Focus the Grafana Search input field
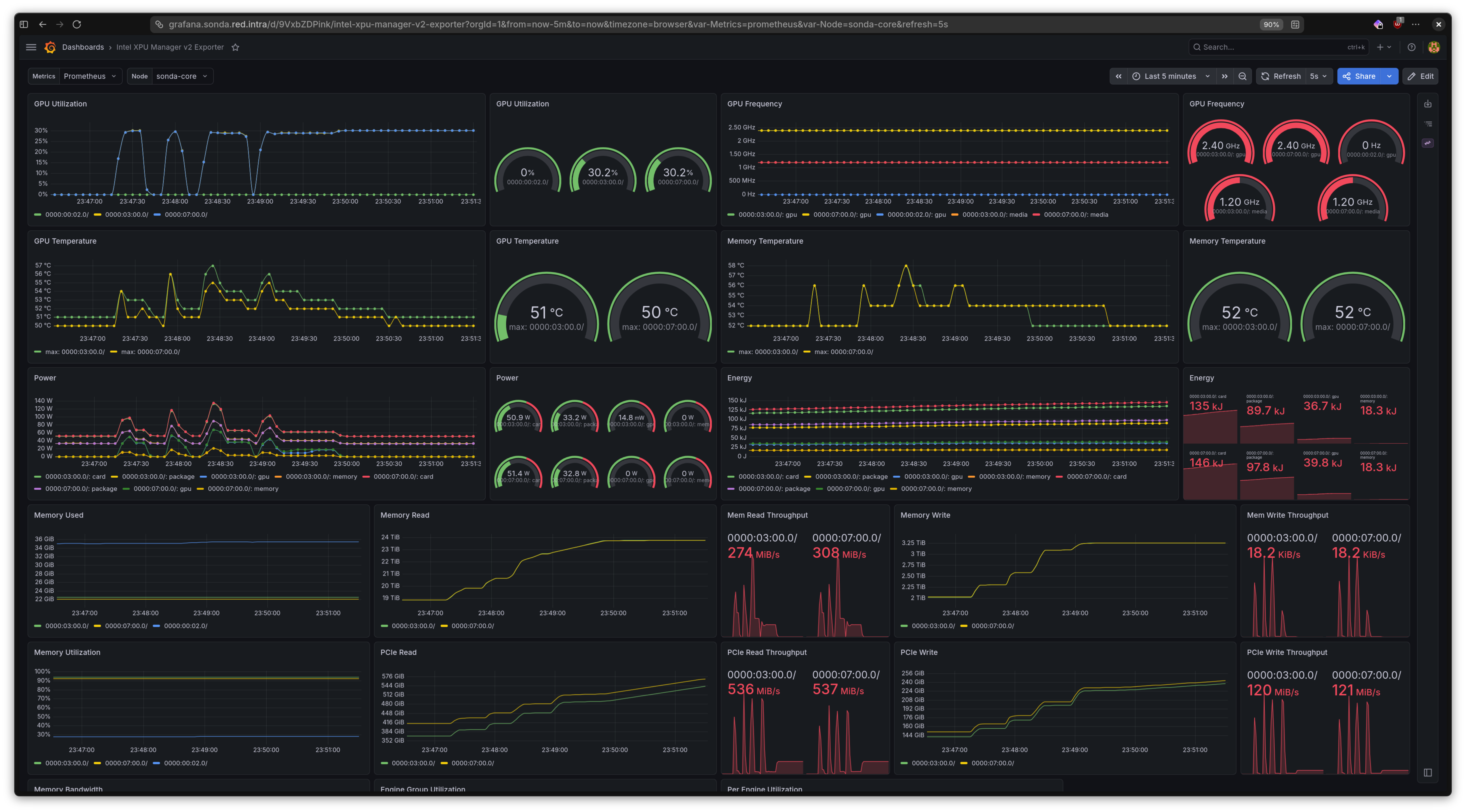Viewport: 1466px width, 812px height. (x=1279, y=47)
